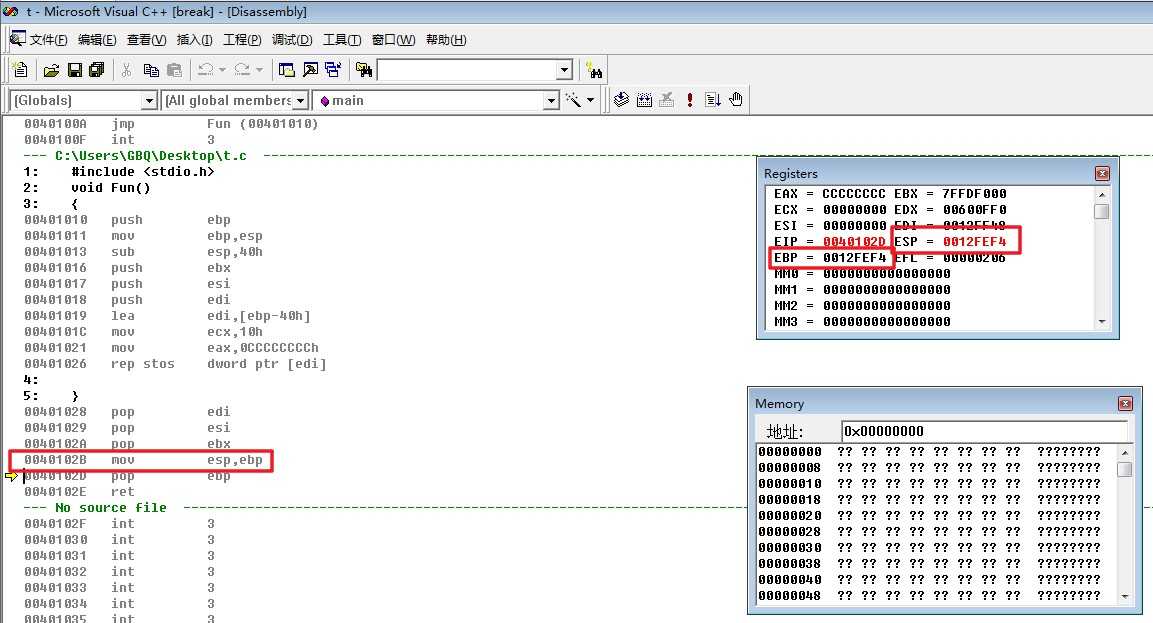Open the 编辑(E) menu
Screen dimensions: 1153x623
coord(97,40)
